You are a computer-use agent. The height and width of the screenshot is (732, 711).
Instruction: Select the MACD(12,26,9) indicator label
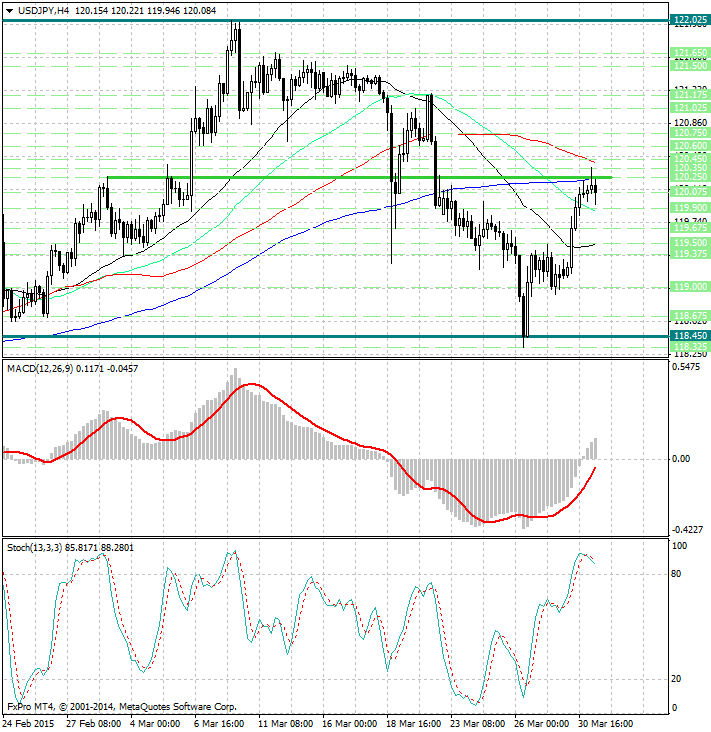[40, 369]
